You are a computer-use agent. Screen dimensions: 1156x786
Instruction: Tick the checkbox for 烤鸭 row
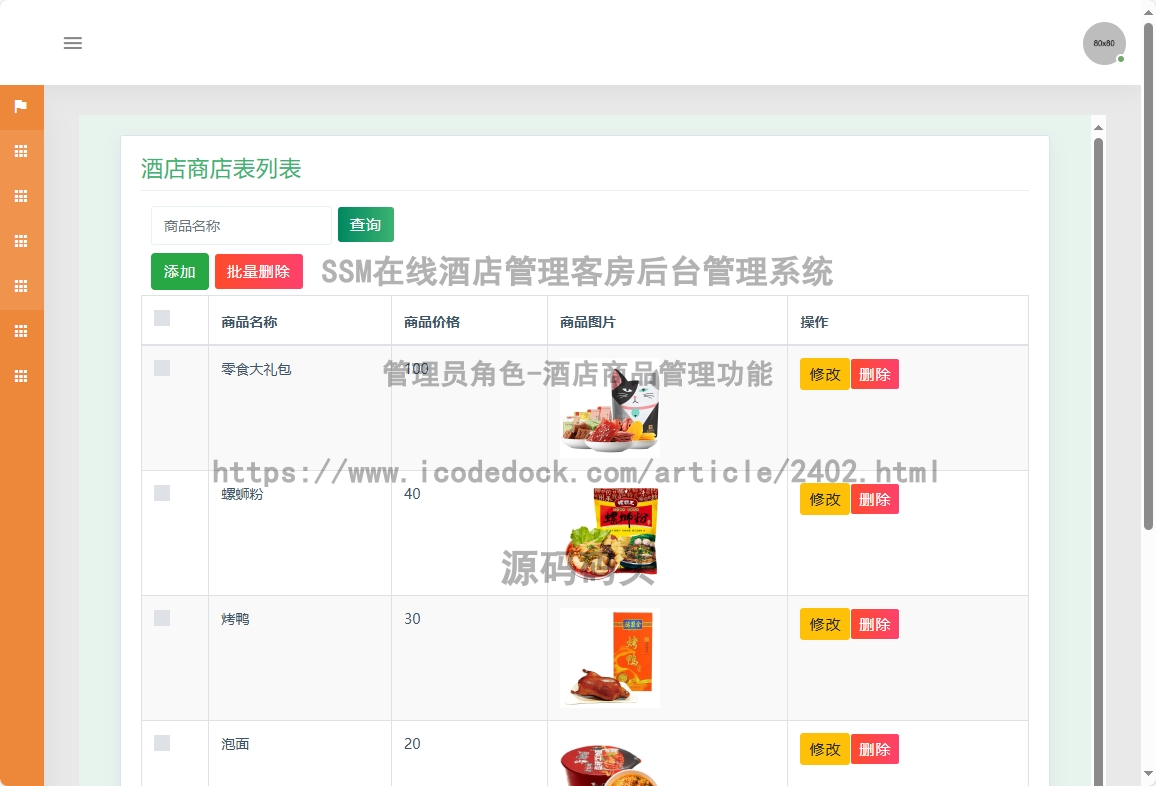pos(162,619)
